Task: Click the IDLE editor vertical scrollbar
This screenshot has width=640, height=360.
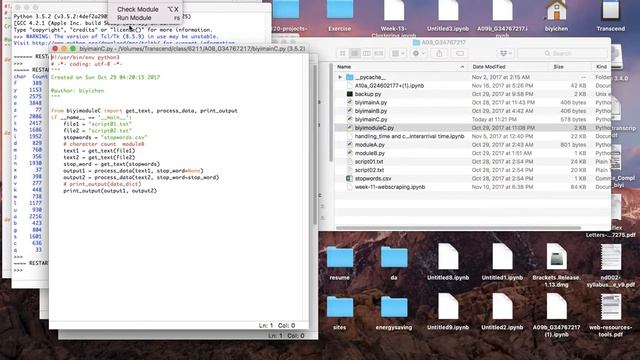Action: (315, 145)
